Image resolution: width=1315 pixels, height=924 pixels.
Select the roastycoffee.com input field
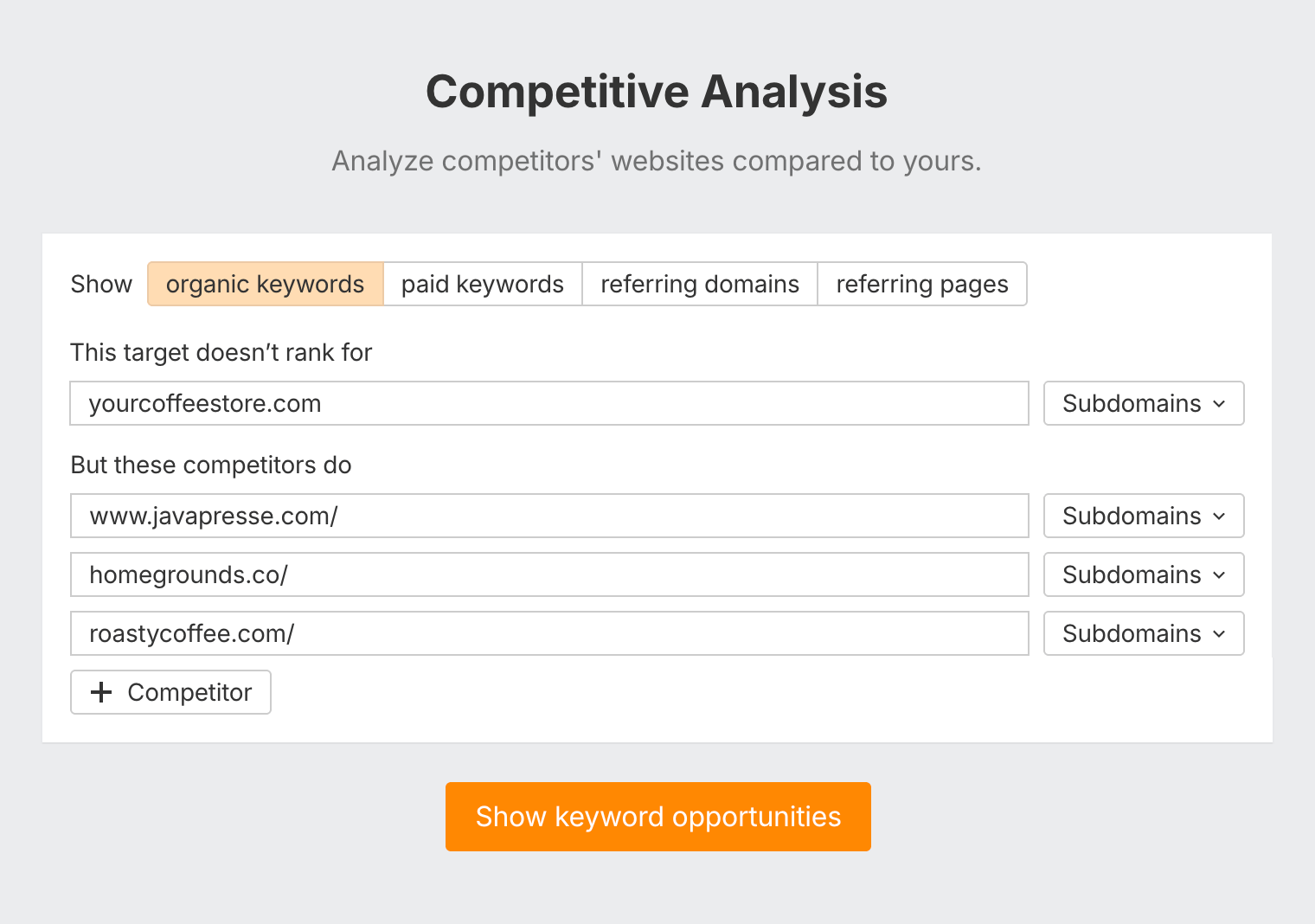pyautogui.click(x=548, y=633)
